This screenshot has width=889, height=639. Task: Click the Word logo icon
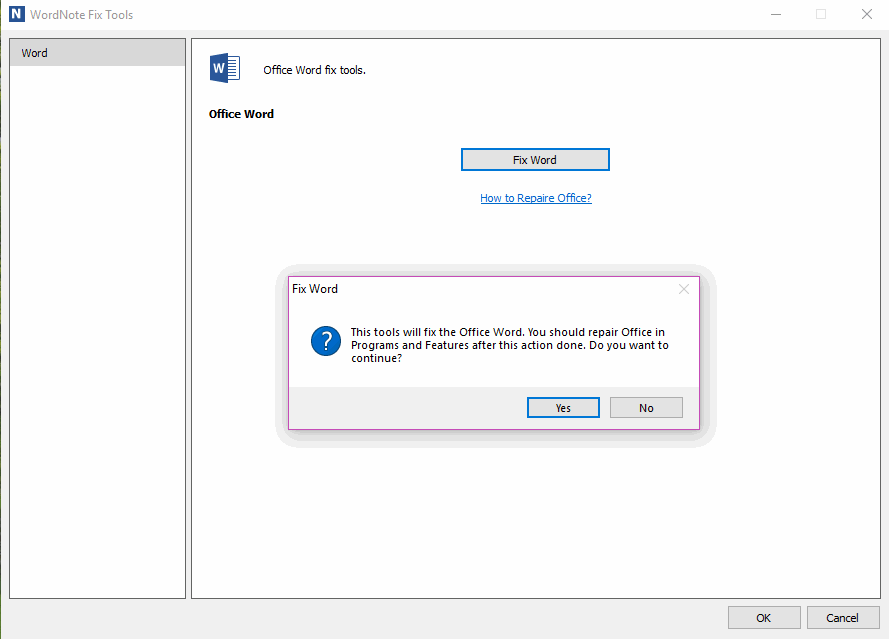pos(225,69)
